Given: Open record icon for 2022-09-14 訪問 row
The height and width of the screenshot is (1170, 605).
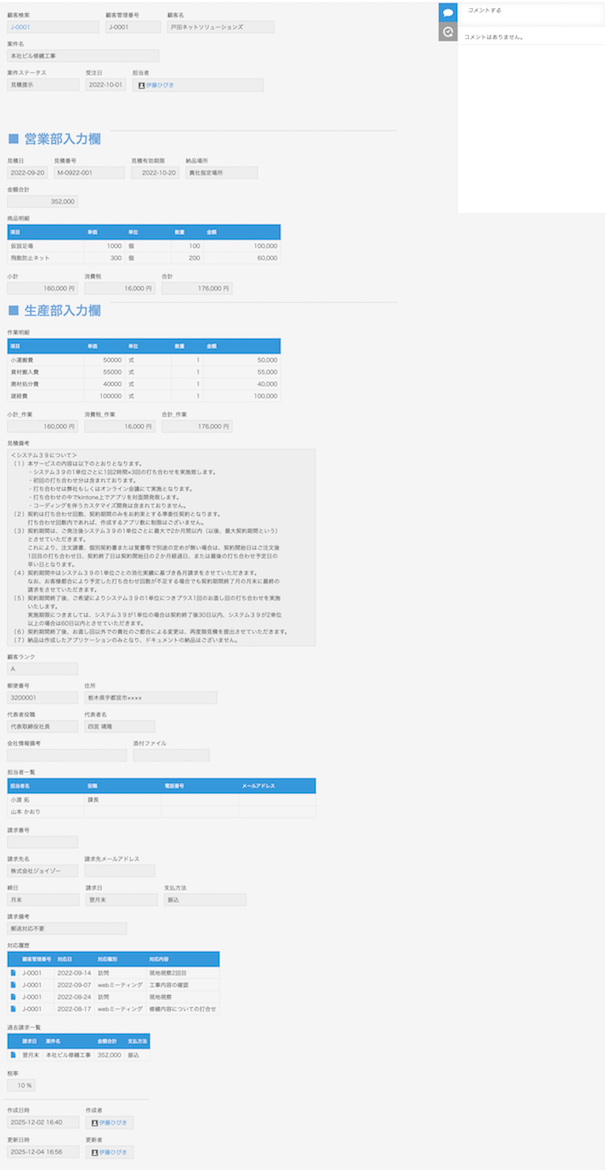Looking at the screenshot, I should point(14,972).
